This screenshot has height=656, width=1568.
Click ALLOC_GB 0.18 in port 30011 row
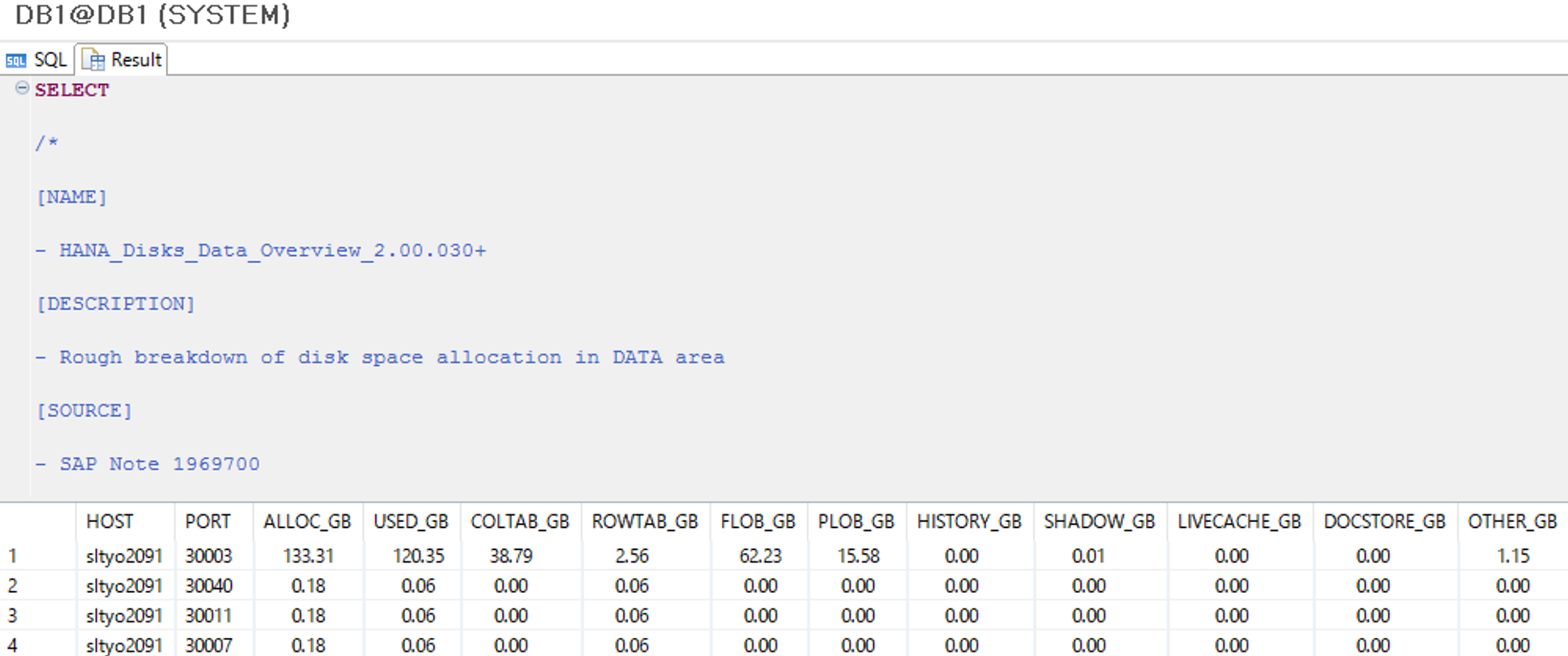coord(308,616)
